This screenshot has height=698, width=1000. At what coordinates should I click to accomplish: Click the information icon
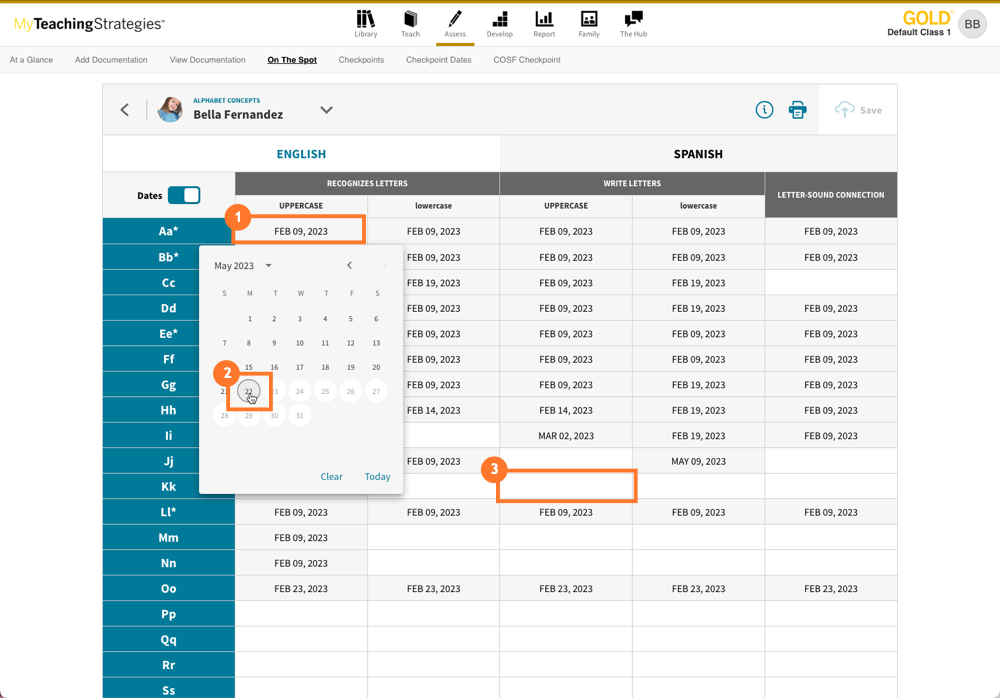point(764,110)
